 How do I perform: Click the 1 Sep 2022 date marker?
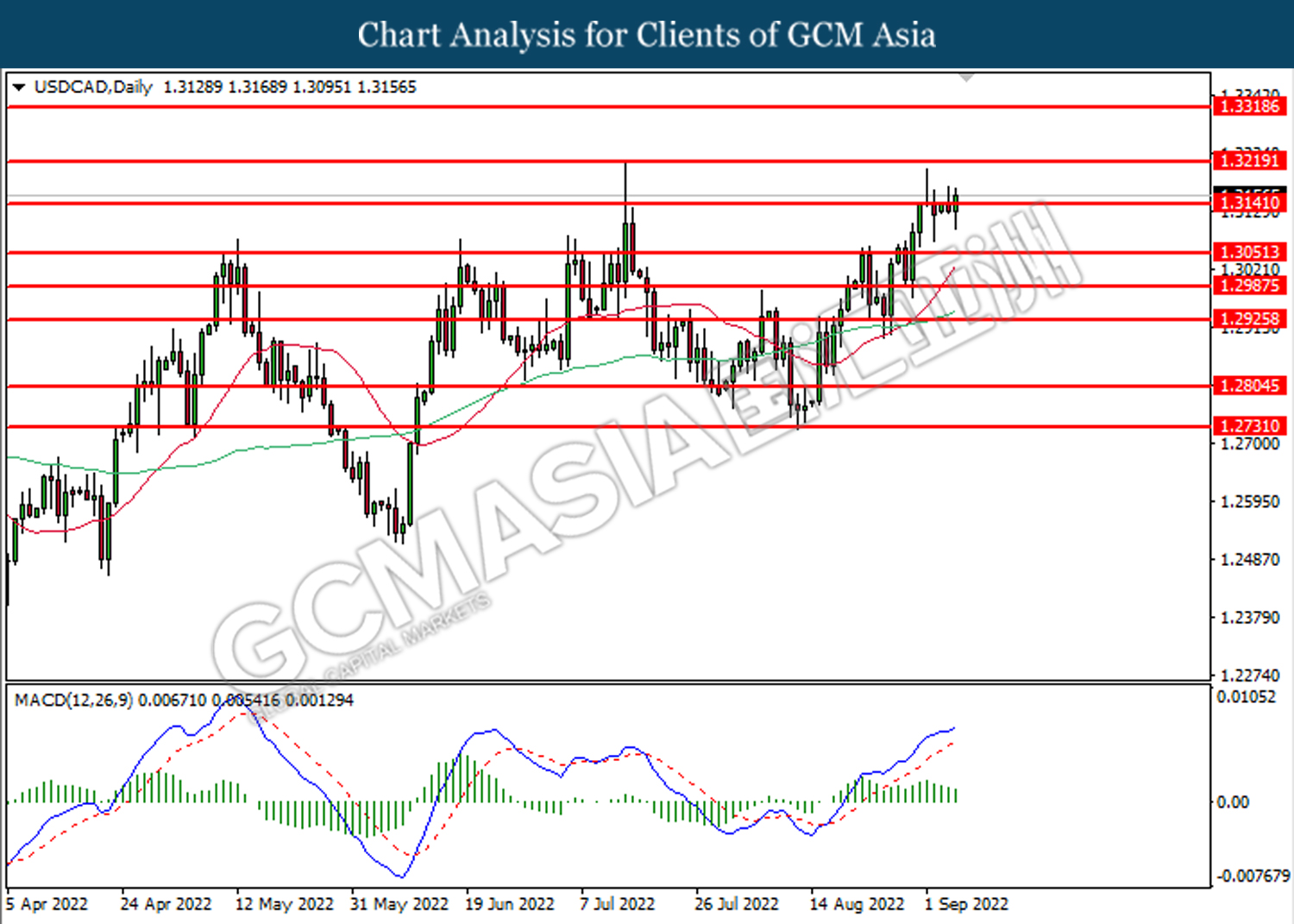966,904
